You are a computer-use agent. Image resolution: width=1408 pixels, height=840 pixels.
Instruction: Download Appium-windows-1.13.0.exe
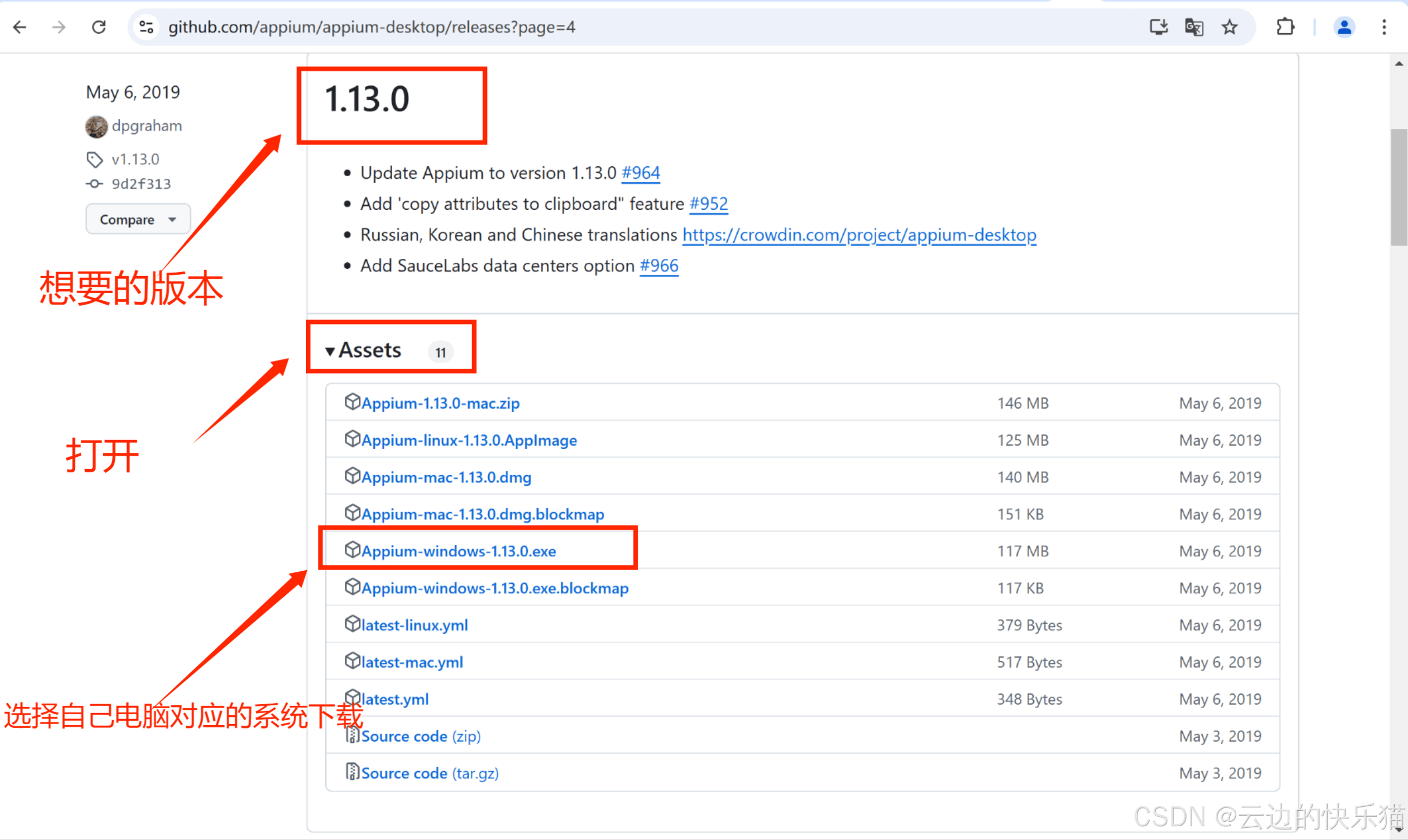(x=459, y=551)
